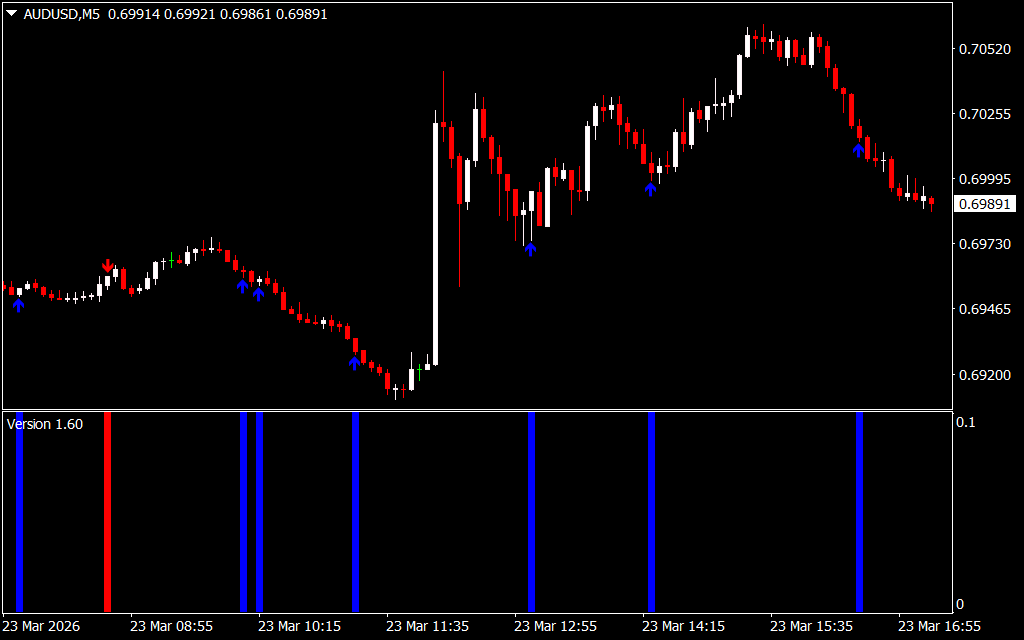This screenshot has width=1024, height=640.
Task: Select the current price label 0.69891
Action: pyautogui.click(x=984, y=204)
